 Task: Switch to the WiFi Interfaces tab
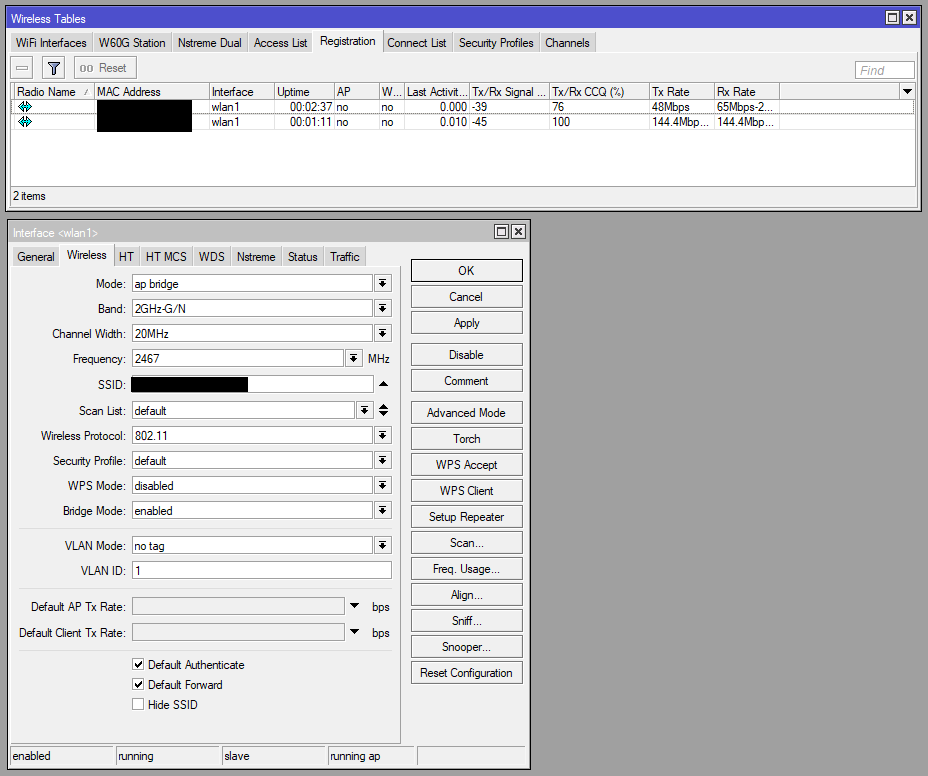tap(51, 43)
